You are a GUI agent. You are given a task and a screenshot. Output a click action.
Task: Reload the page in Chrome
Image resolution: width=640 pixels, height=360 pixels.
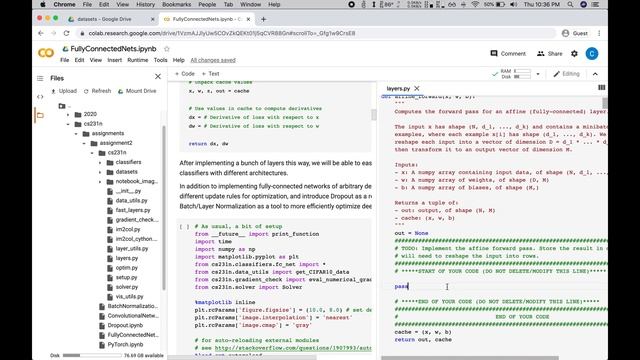click(x=67, y=33)
